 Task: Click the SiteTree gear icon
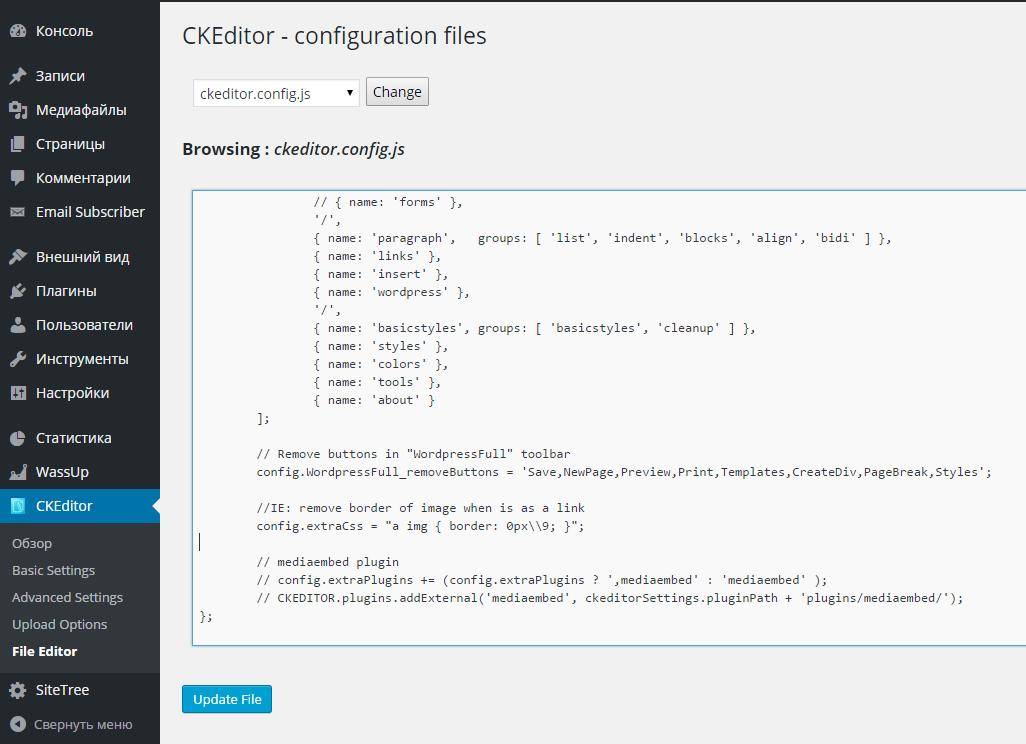17,690
